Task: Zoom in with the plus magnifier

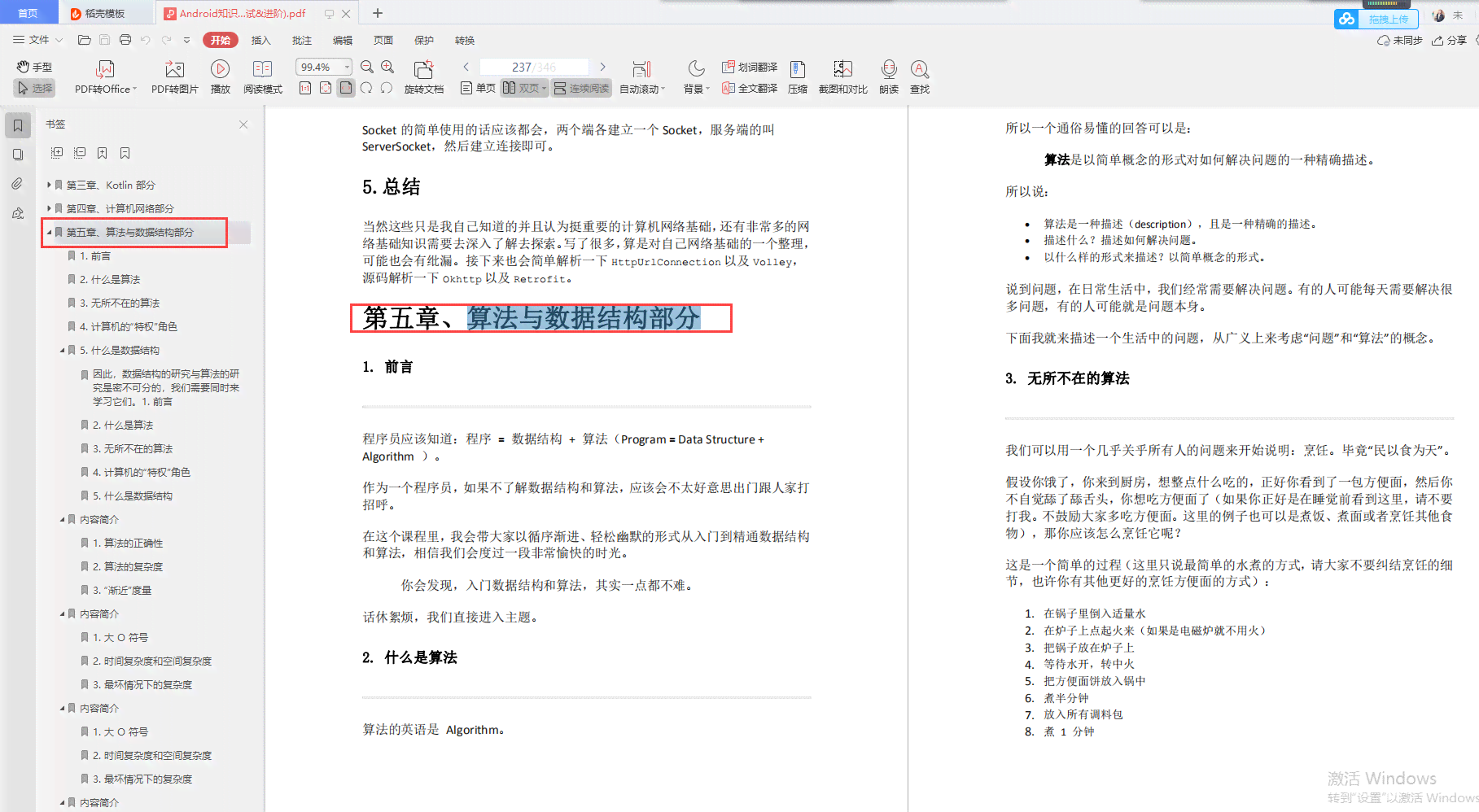Action: pos(387,67)
